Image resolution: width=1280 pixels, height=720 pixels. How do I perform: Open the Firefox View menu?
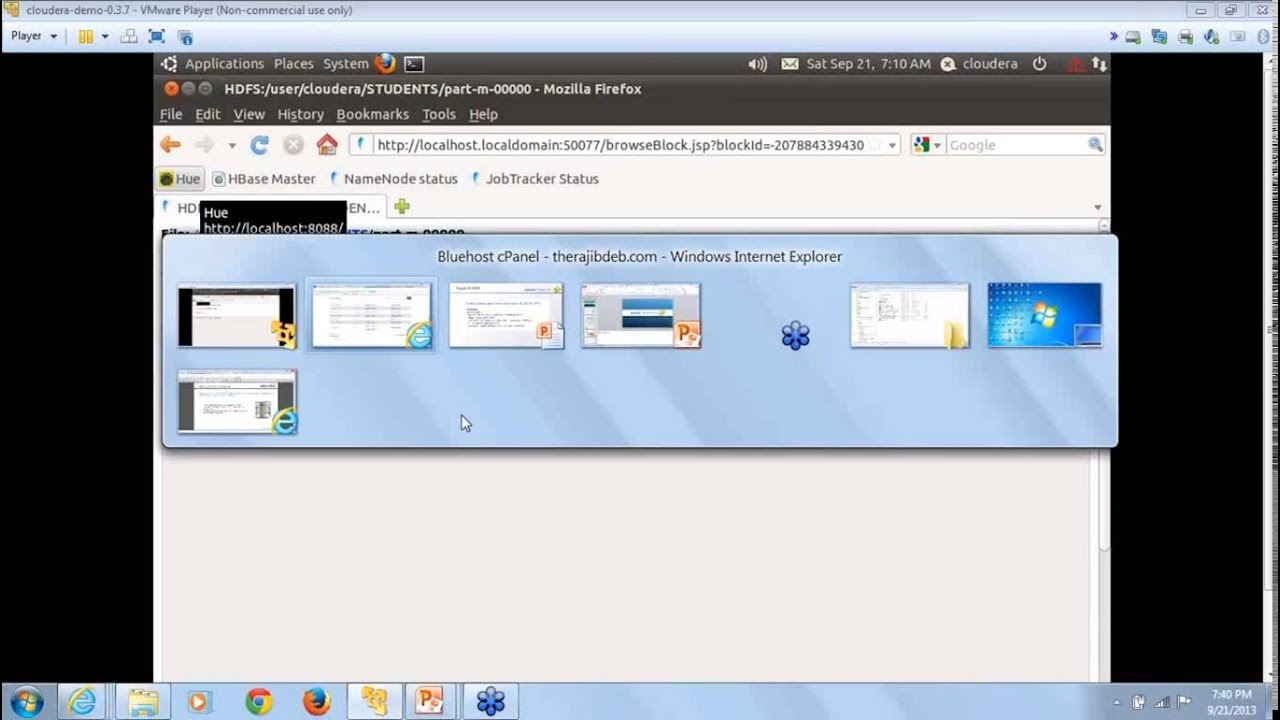click(249, 114)
